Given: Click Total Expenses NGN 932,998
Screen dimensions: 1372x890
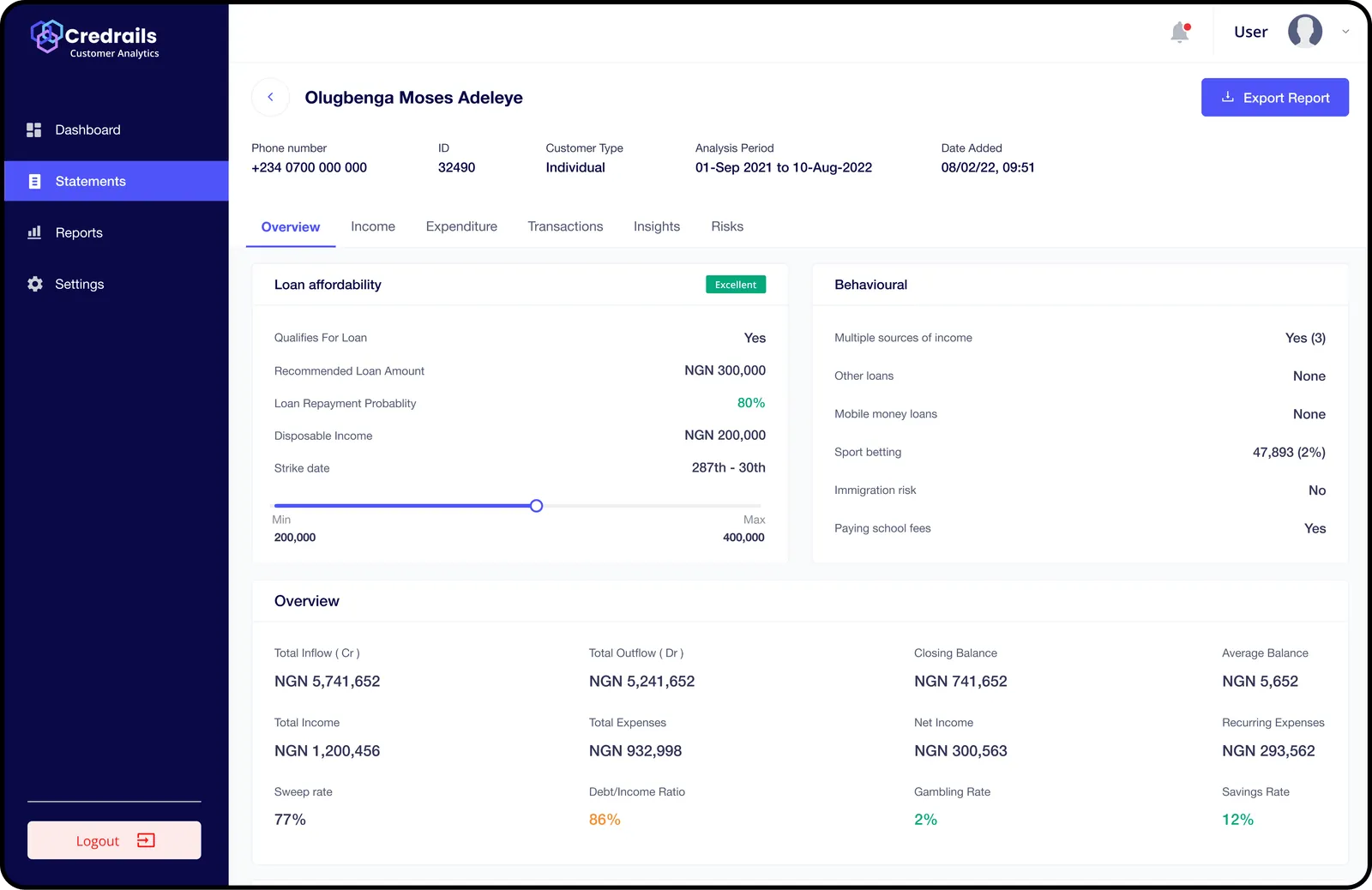Looking at the screenshot, I should click(x=635, y=751).
